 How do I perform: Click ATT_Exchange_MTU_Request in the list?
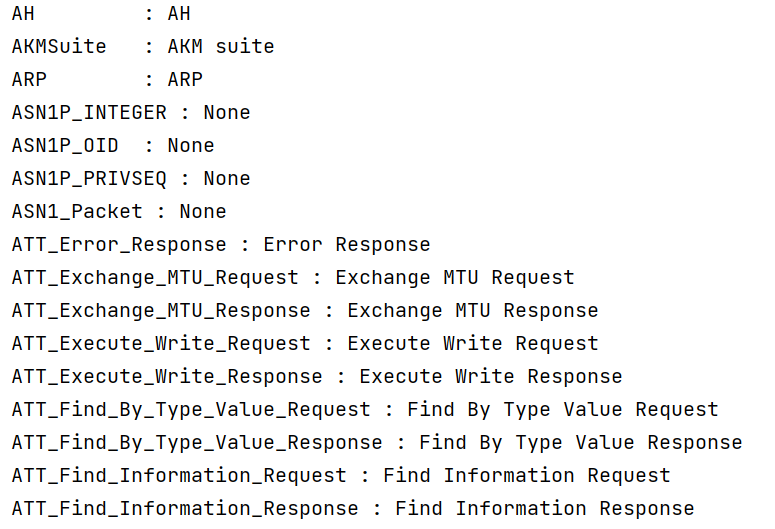[x=155, y=278]
